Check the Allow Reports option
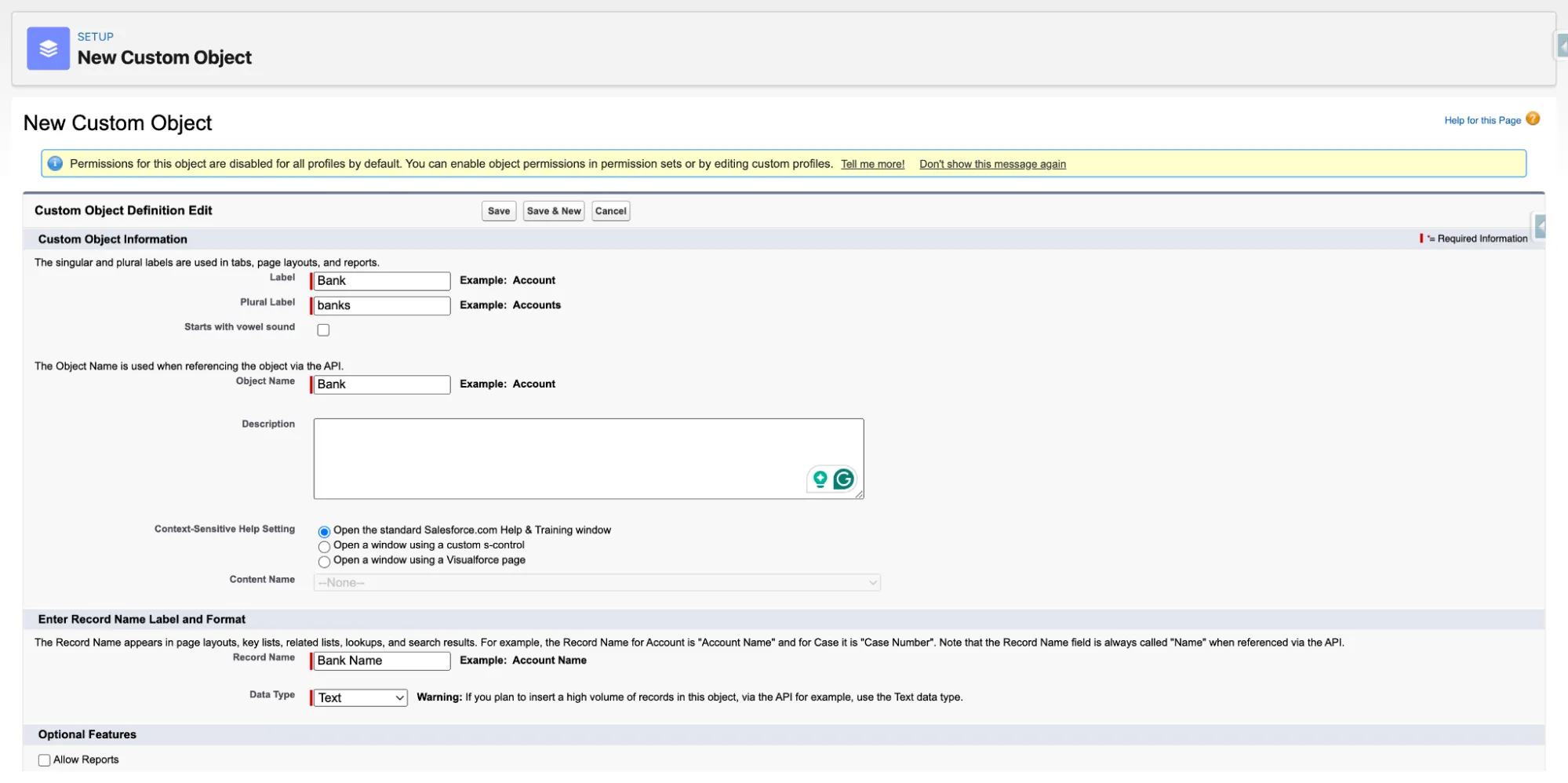Screen dimensions: 1568x783 click(x=45, y=760)
